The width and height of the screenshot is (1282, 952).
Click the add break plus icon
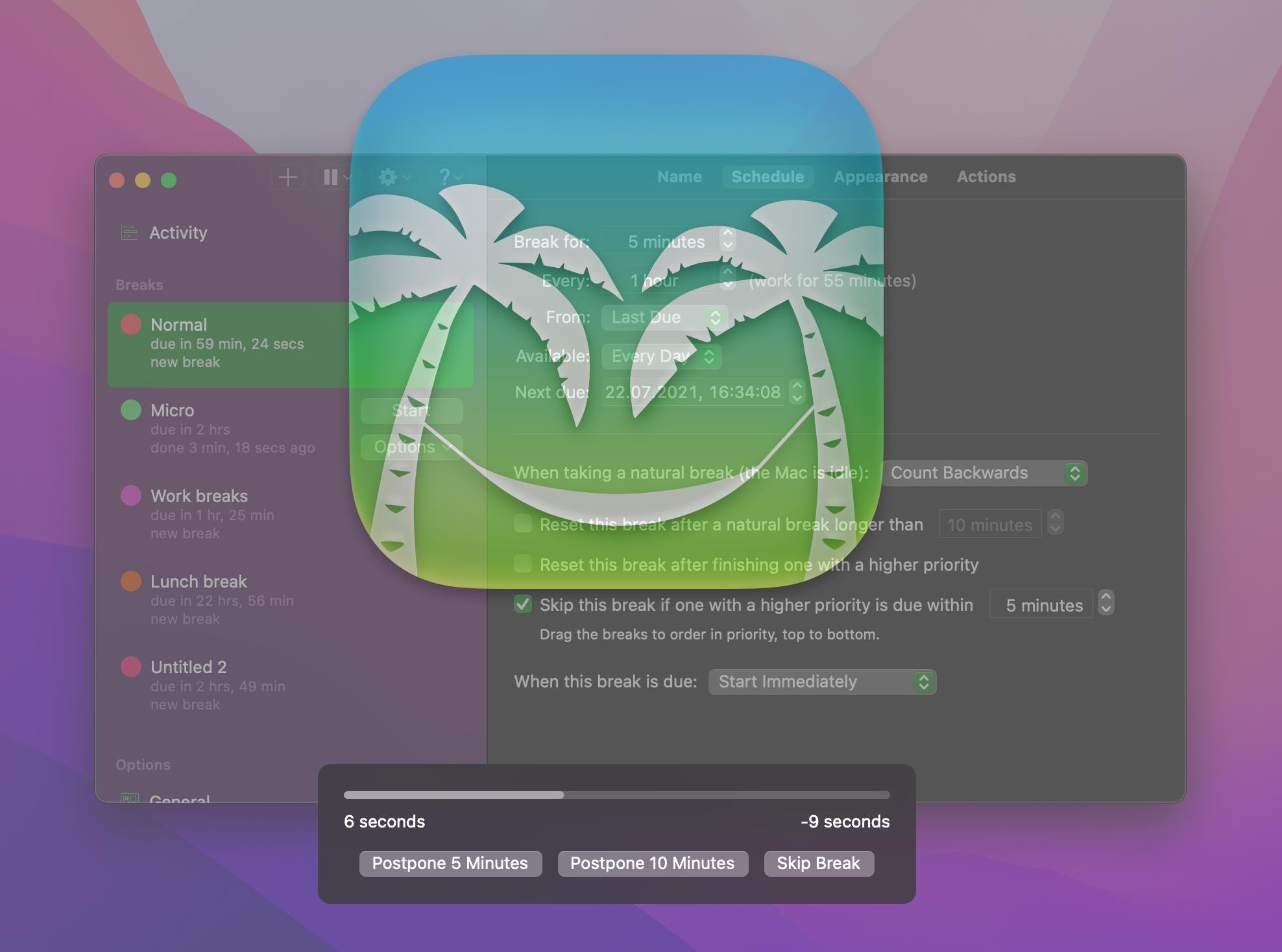[287, 177]
